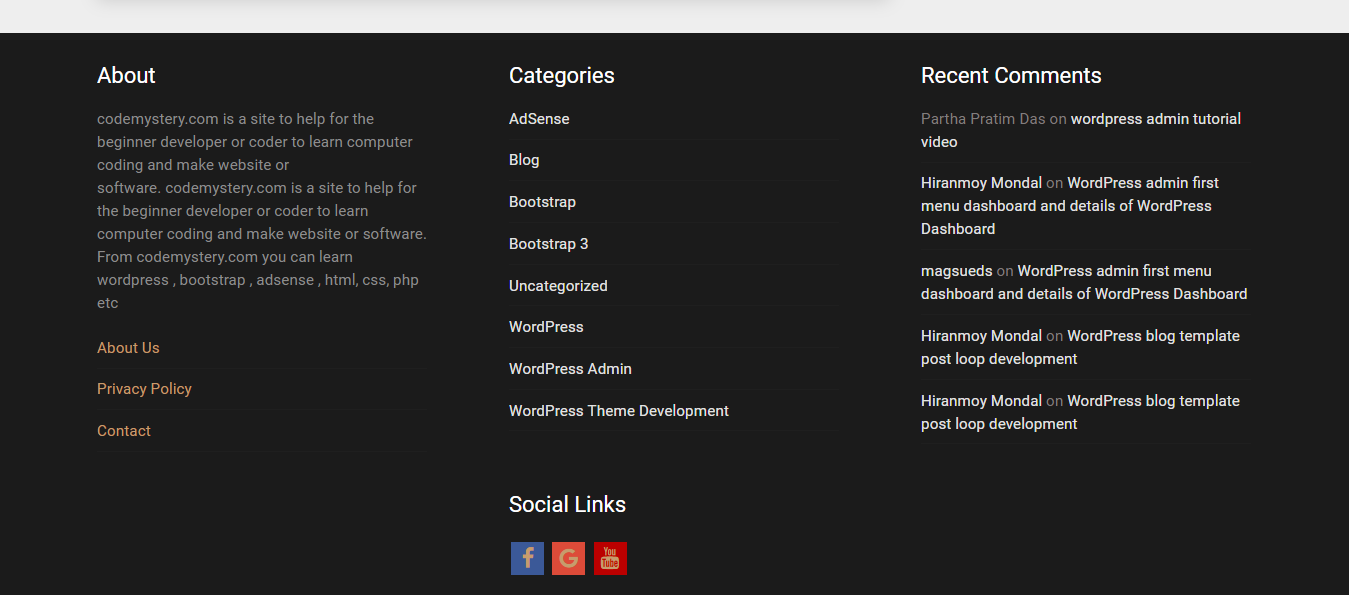Browse the WordPress Theme Development category
The image size is (1349, 595).
point(618,410)
